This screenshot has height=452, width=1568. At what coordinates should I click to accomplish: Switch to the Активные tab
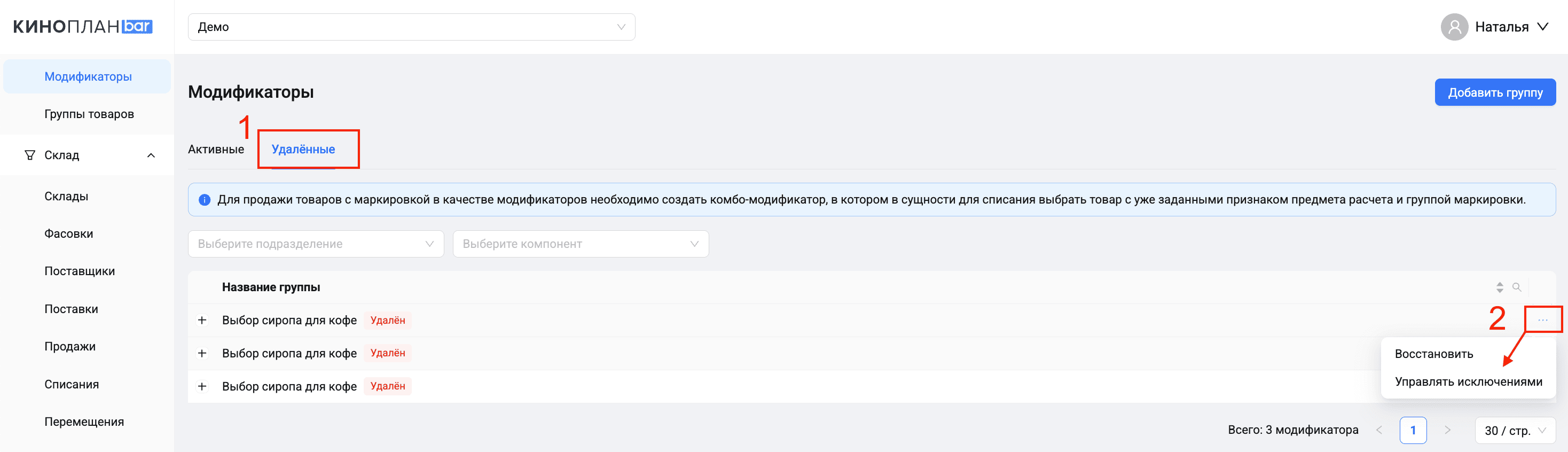point(216,149)
